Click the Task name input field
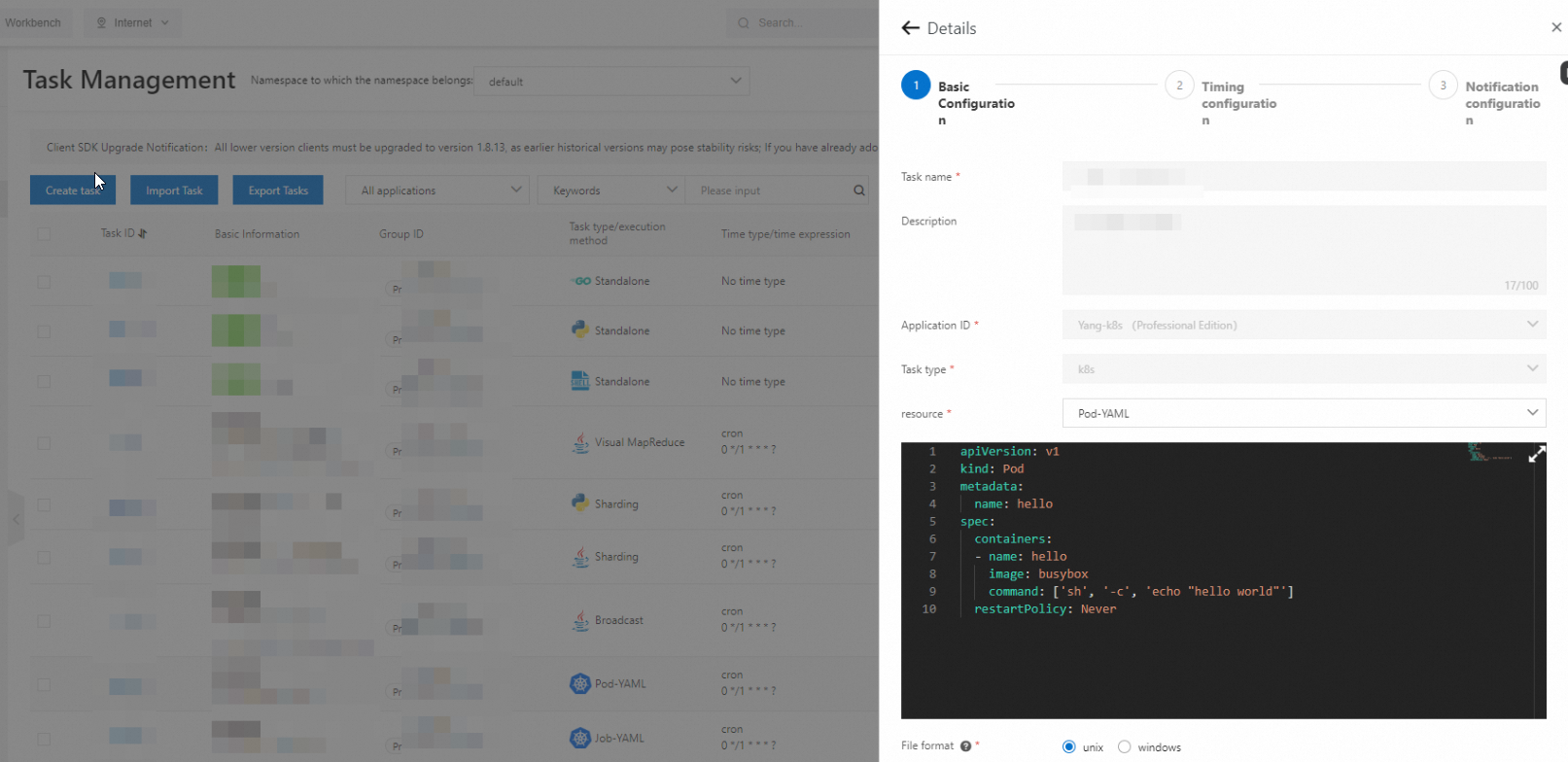The height and width of the screenshot is (762, 1568). tap(1304, 176)
